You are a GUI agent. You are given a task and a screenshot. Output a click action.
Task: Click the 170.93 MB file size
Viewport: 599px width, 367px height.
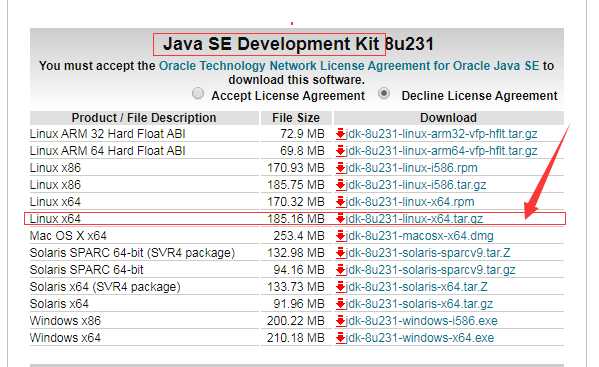[x=296, y=168]
